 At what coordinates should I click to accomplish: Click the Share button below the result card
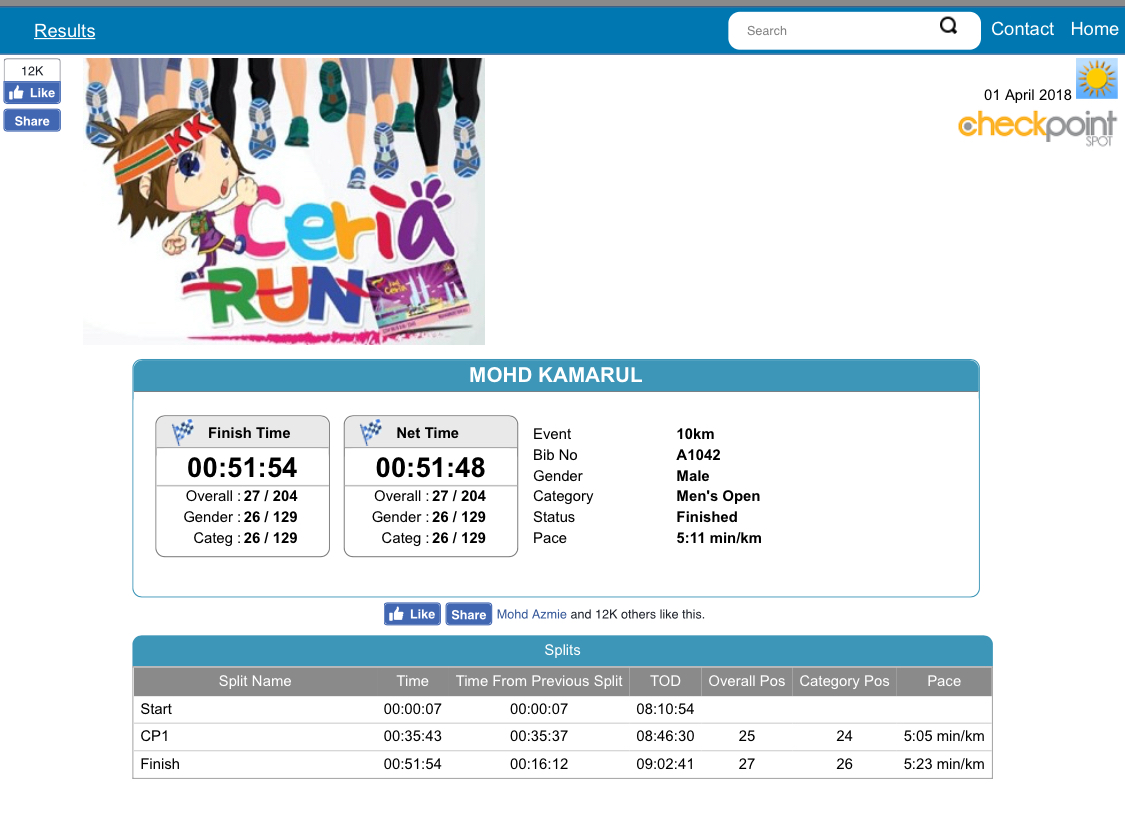point(469,614)
